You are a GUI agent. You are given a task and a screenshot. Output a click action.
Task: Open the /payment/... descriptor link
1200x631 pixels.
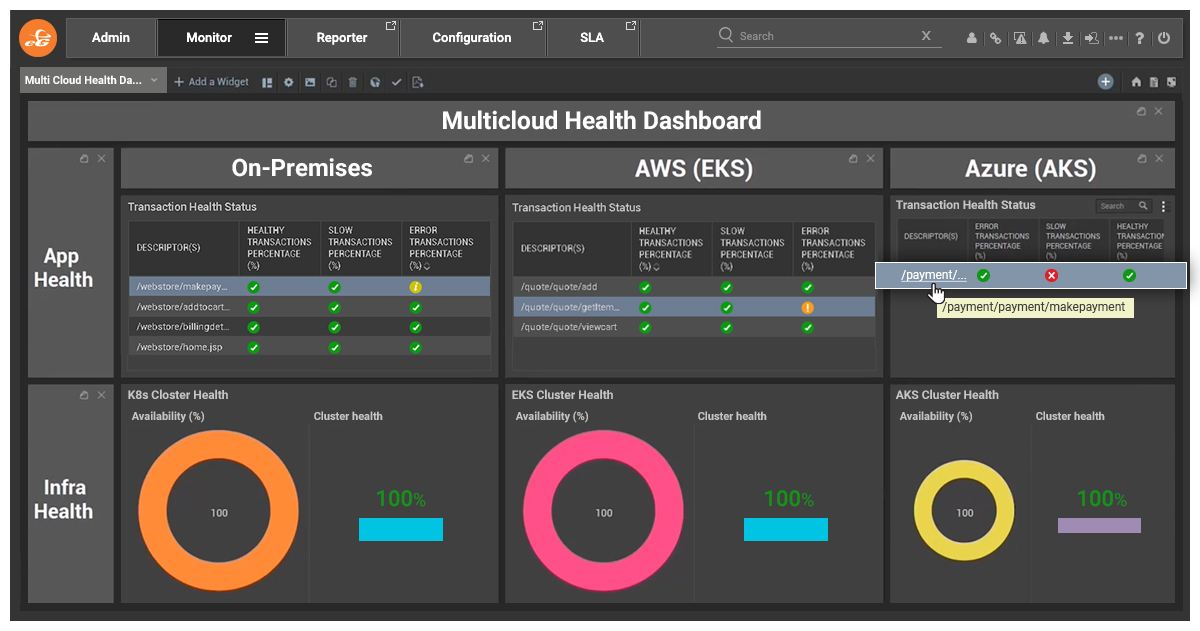tap(934, 275)
